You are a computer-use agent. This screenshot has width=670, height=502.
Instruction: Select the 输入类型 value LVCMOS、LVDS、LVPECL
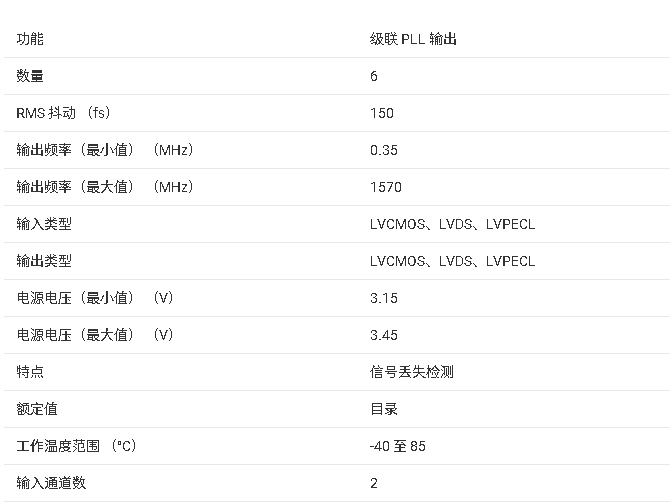coord(452,224)
